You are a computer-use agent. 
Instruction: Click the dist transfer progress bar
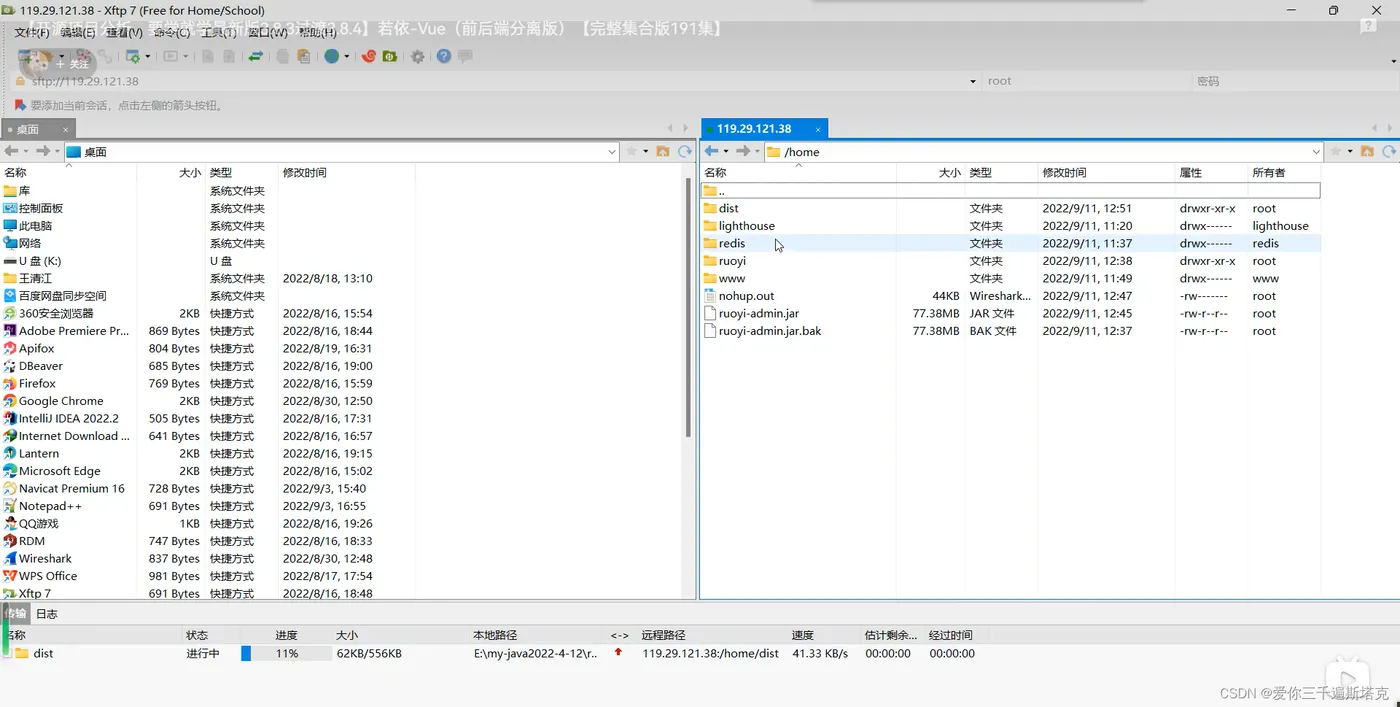click(286, 654)
